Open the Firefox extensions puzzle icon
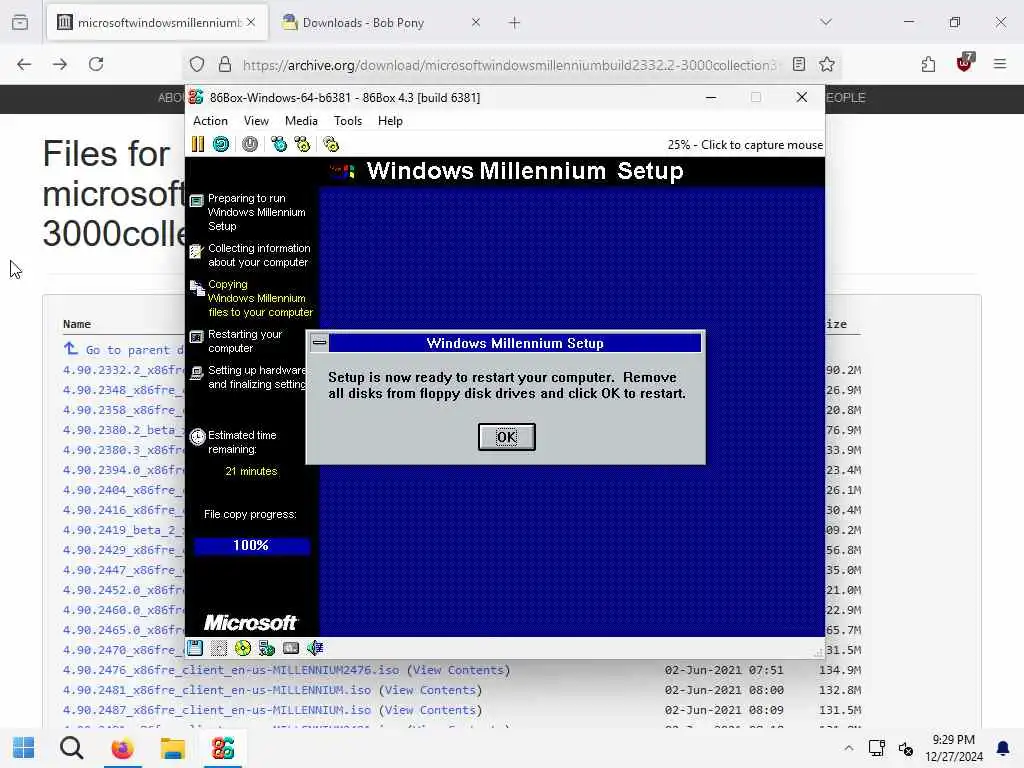The width and height of the screenshot is (1024, 768). coord(928,64)
